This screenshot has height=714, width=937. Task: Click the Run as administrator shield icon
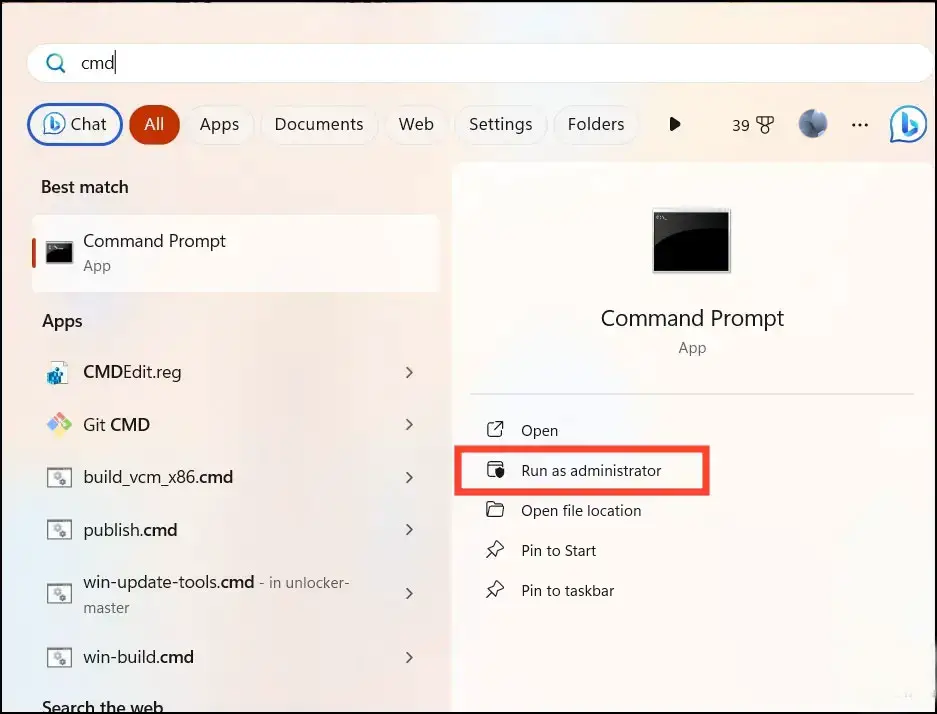[495, 470]
